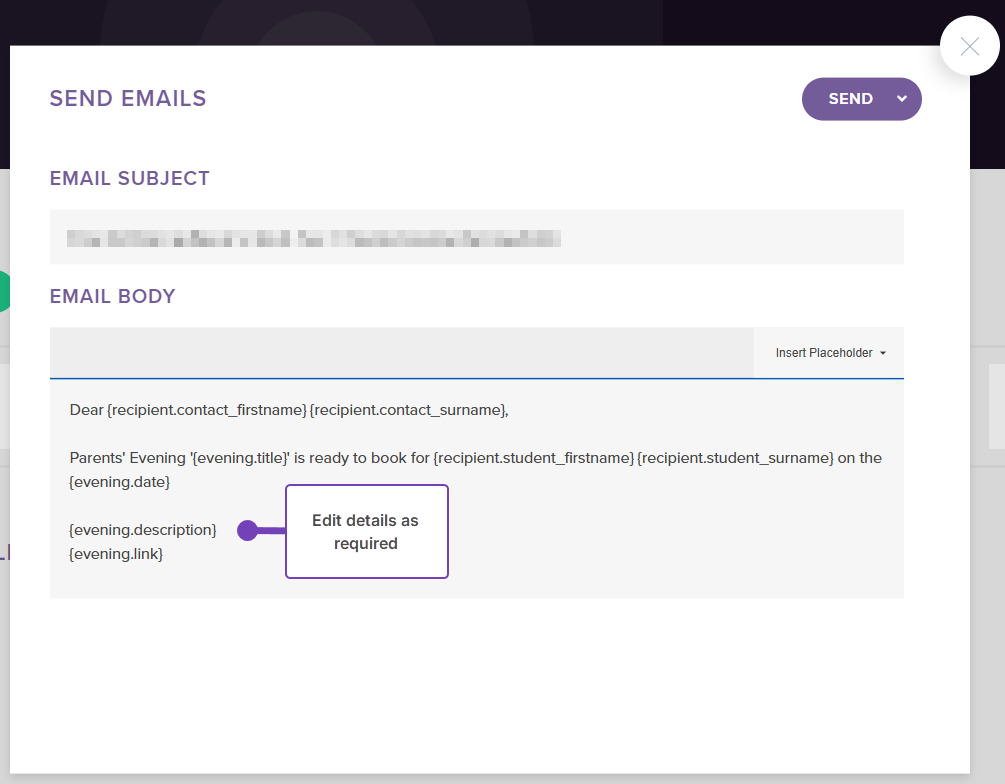Click inside the email subject input field
This screenshot has width=1005, height=784.
pyautogui.click(x=476, y=237)
